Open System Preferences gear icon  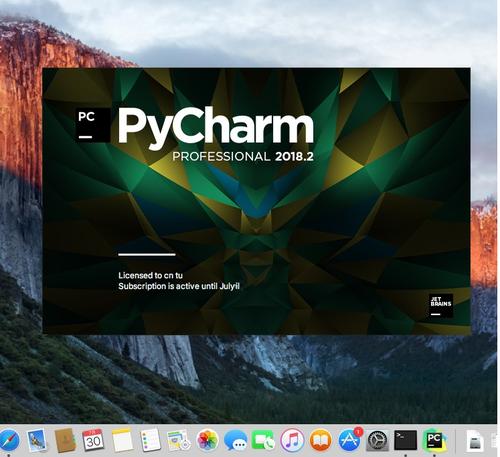[x=377, y=440]
